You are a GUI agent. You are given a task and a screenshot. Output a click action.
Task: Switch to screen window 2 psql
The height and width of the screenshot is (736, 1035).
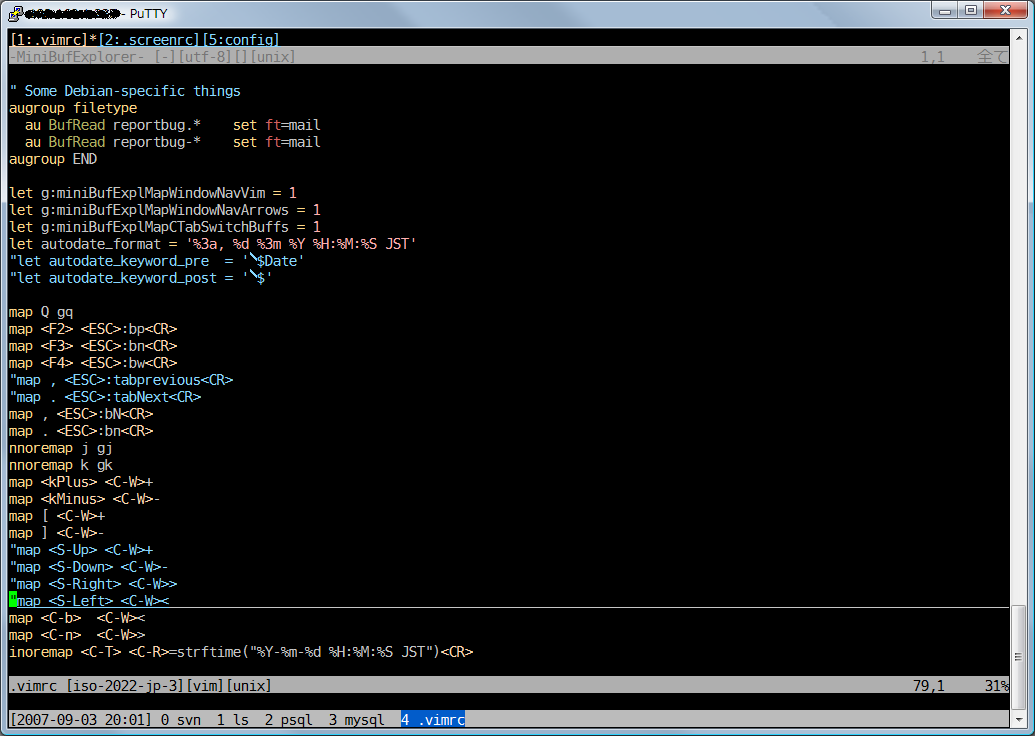[289, 720]
